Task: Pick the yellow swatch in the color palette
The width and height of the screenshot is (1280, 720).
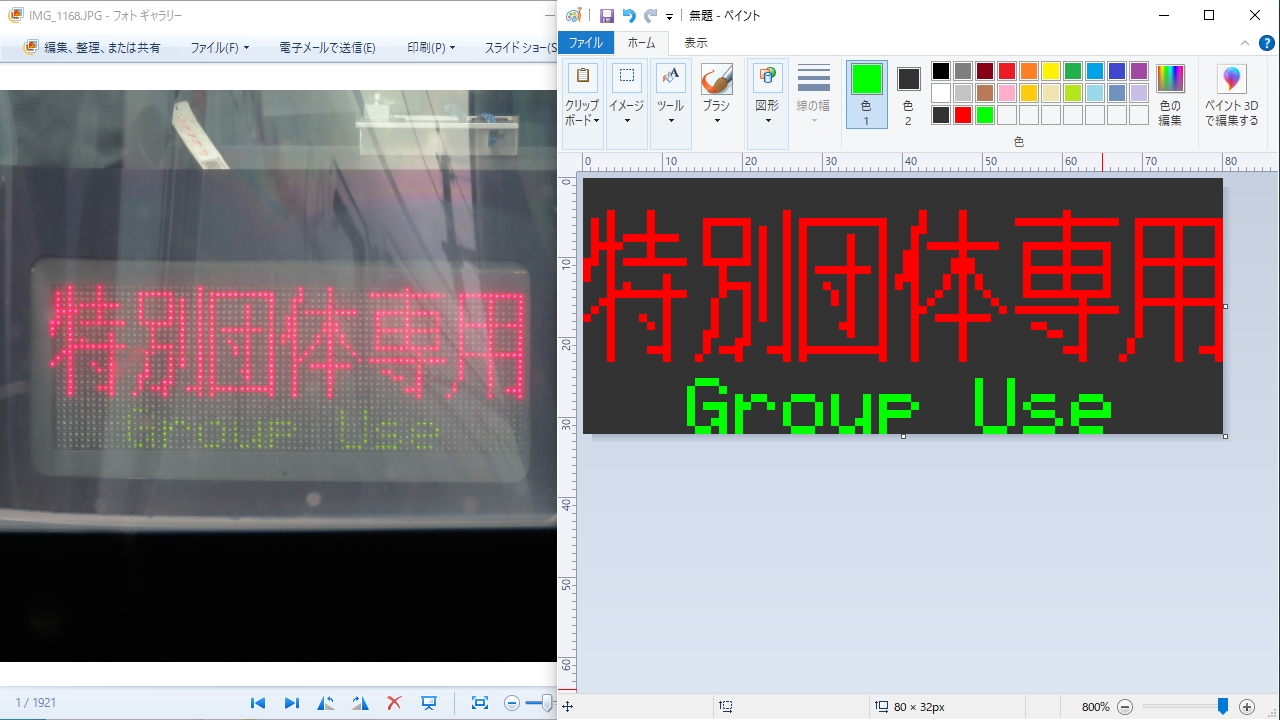Action: pyautogui.click(x=1051, y=71)
